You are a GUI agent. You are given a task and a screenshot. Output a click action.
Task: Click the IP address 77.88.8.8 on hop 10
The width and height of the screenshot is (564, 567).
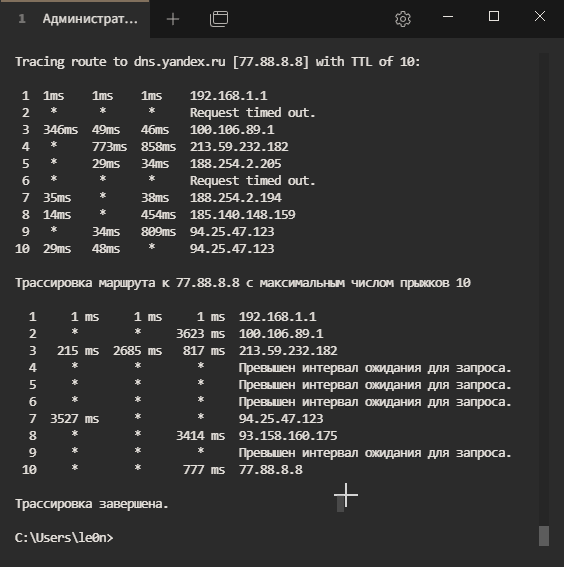[270, 470]
